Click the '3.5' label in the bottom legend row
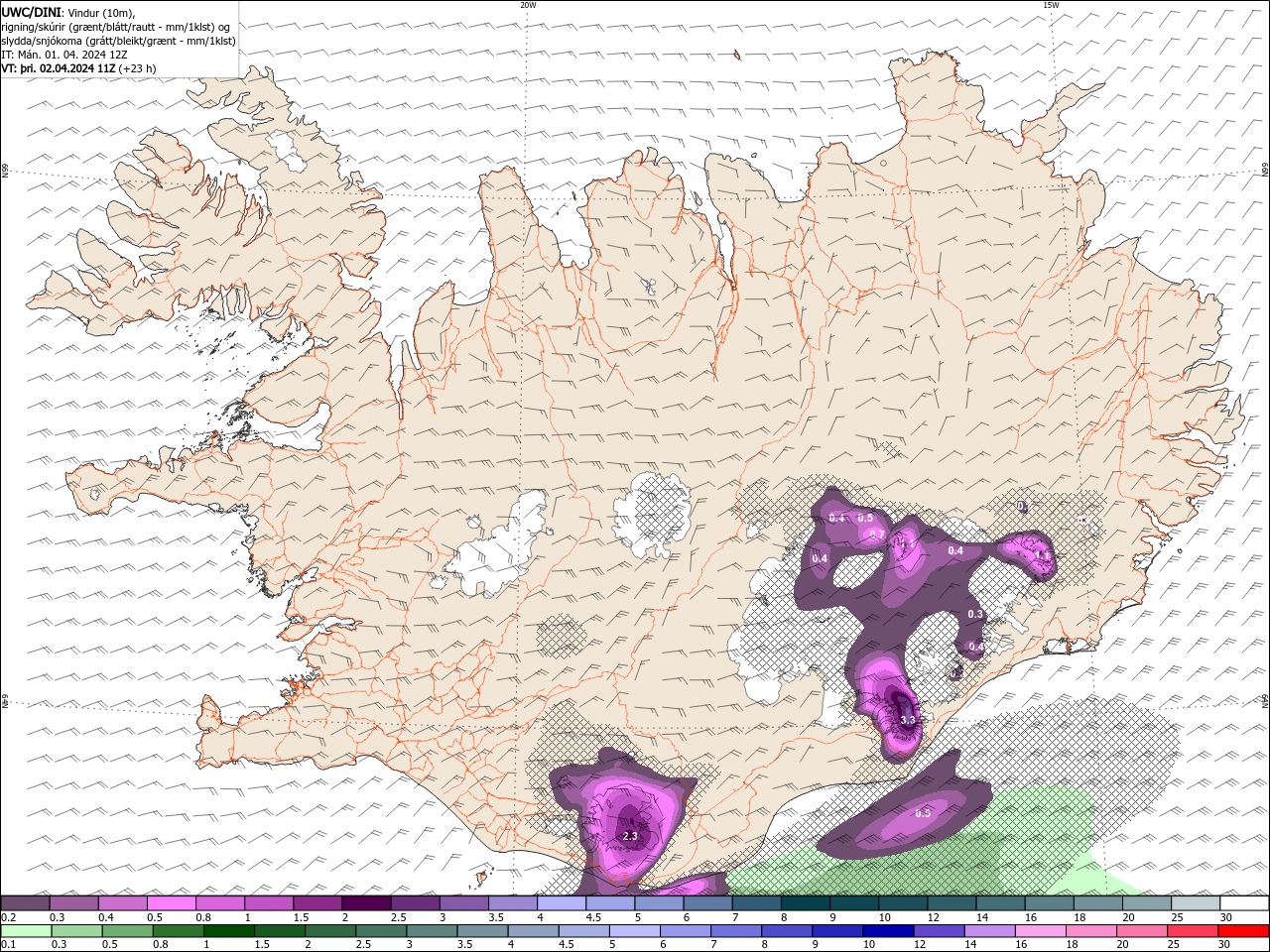 click(465, 945)
